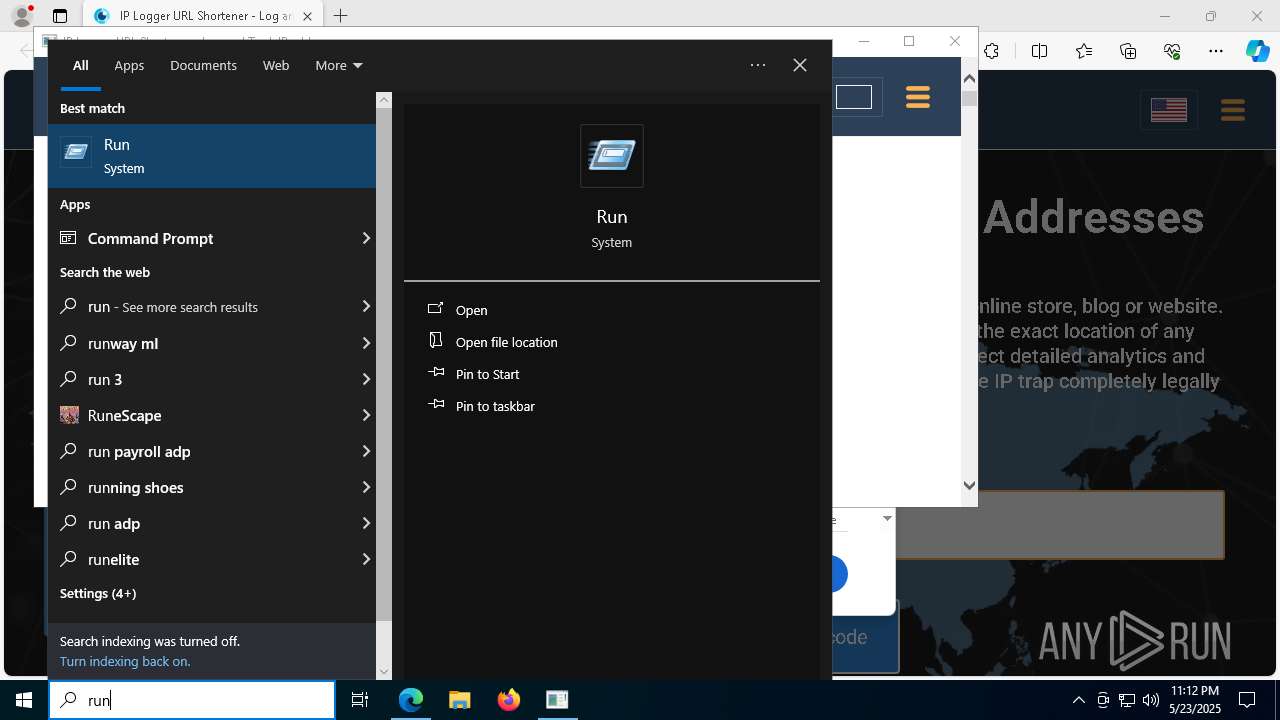Open Edge Browser essentials heart icon
Viewport: 1280px width, 720px height.
click(1172, 51)
